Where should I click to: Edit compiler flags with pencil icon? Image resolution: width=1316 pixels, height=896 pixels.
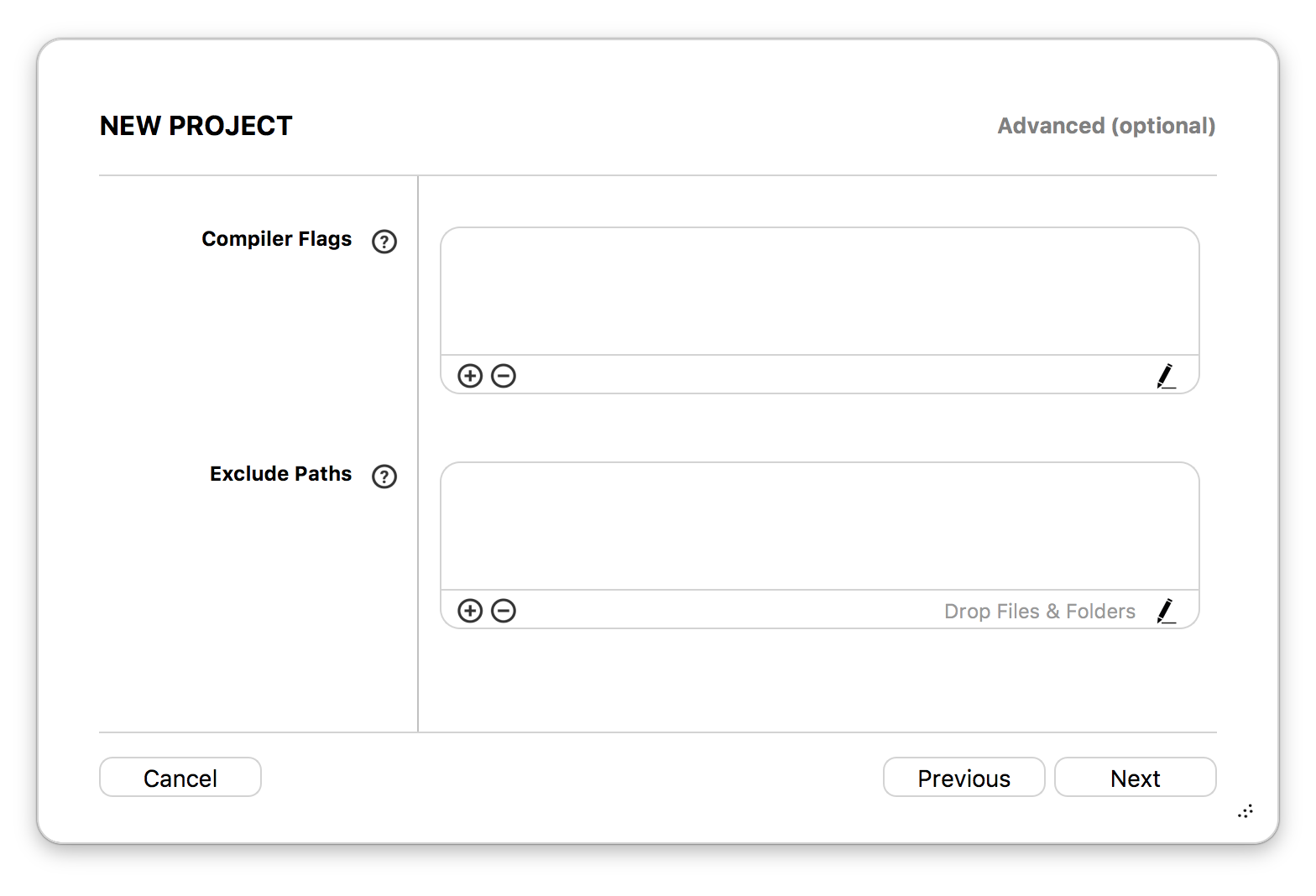pyautogui.click(x=1166, y=376)
